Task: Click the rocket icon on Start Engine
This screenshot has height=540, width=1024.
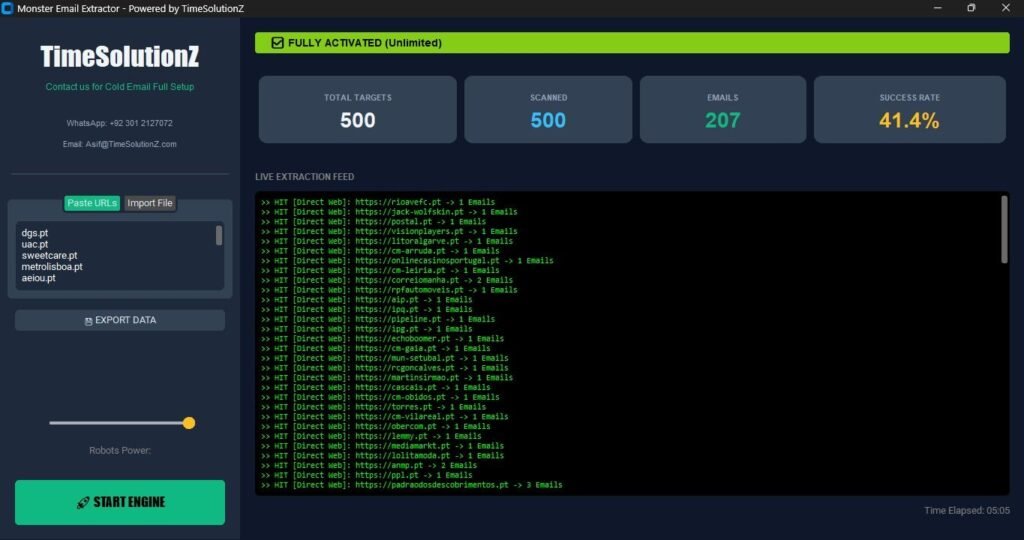Action: click(x=83, y=502)
